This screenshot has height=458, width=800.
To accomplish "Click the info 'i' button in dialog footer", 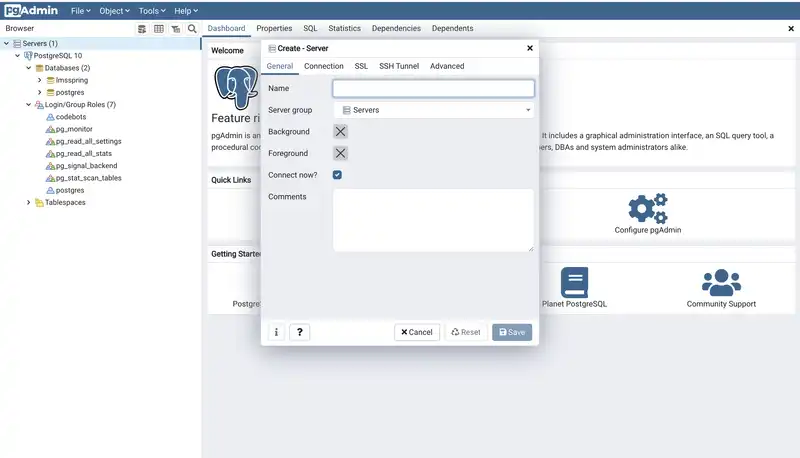I will 277,332.
